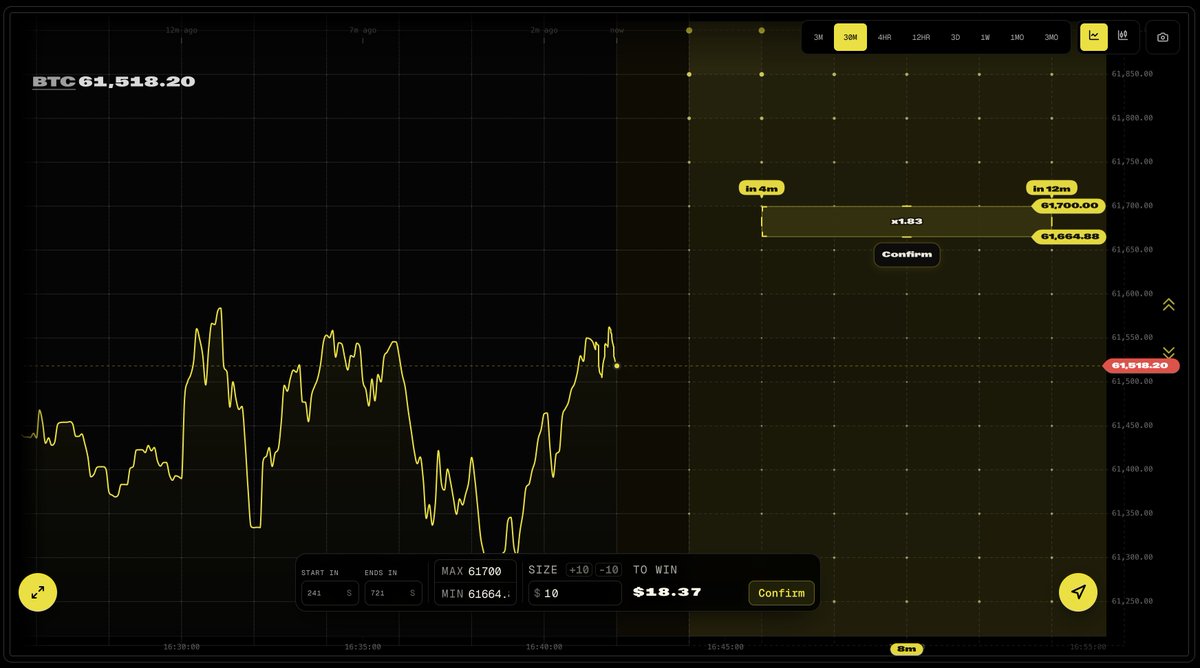1200x668 pixels.
Task: Click the double chevron down icon
Action: click(1168, 352)
